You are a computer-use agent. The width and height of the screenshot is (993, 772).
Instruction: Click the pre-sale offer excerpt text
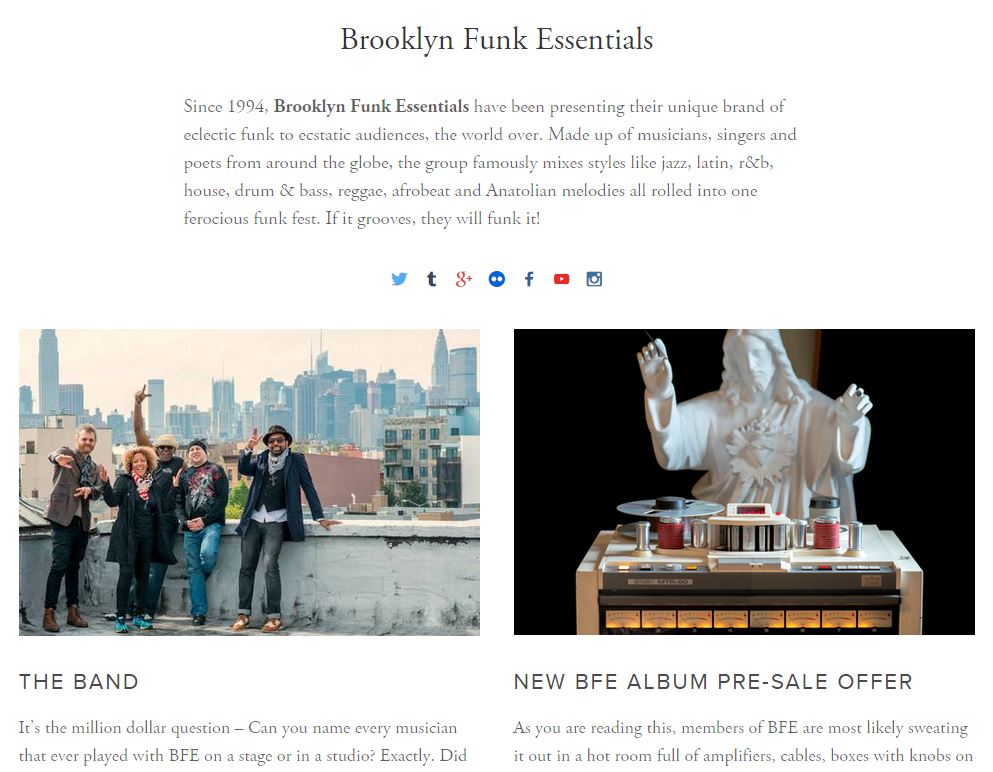click(x=743, y=742)
